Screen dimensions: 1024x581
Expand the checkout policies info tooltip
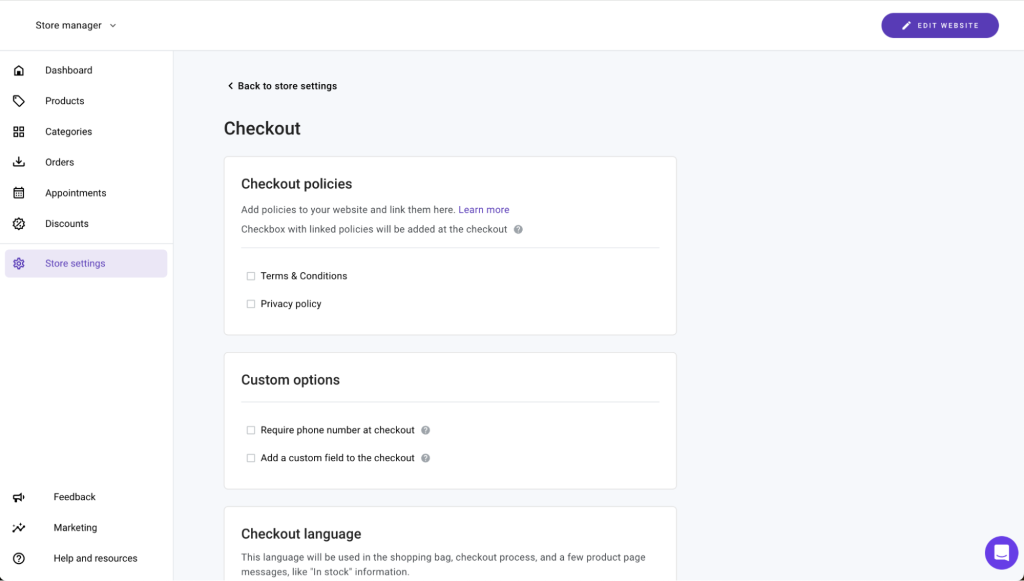point(518,229)
